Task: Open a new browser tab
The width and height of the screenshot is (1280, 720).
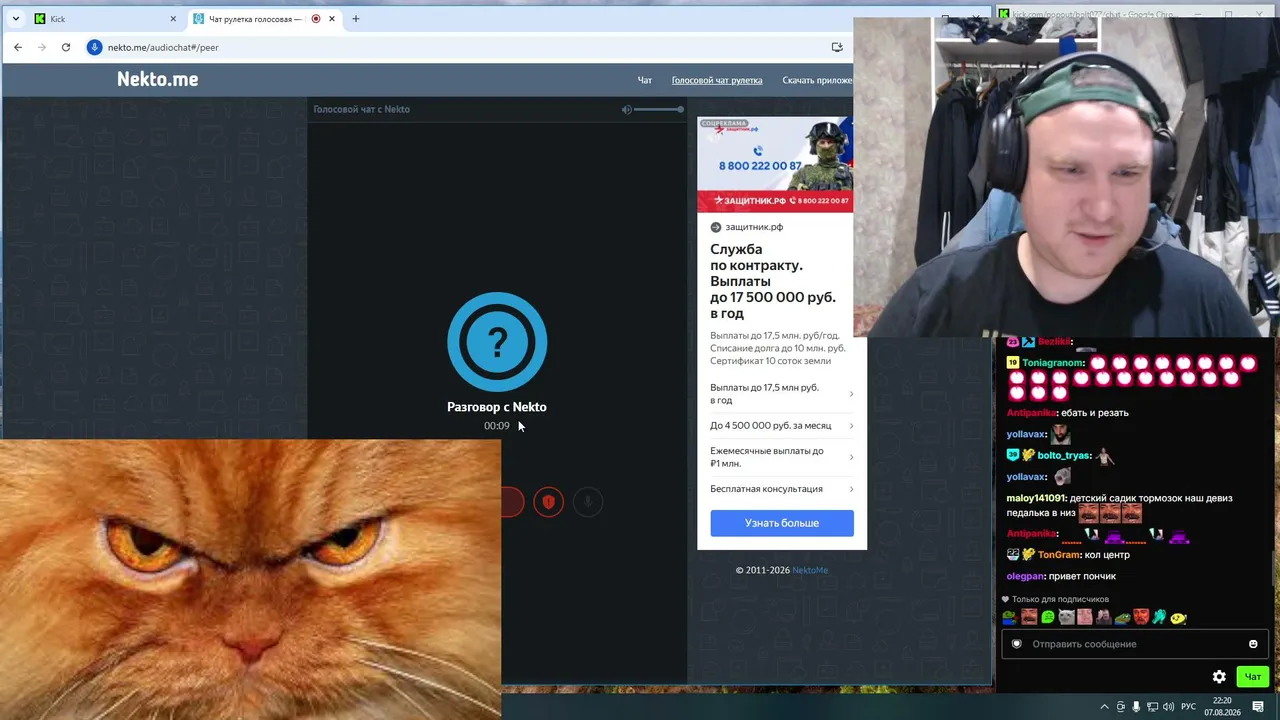Action: [356, 19]
